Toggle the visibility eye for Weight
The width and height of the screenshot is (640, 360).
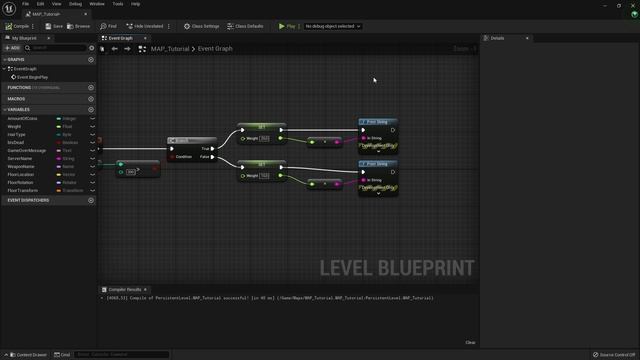(92, 127)
